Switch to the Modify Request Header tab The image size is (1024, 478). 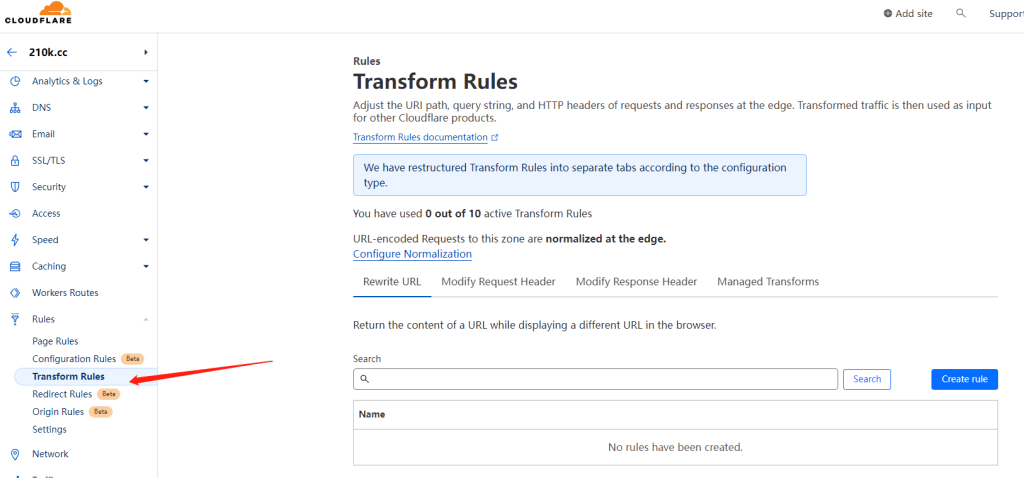point(498,282)
